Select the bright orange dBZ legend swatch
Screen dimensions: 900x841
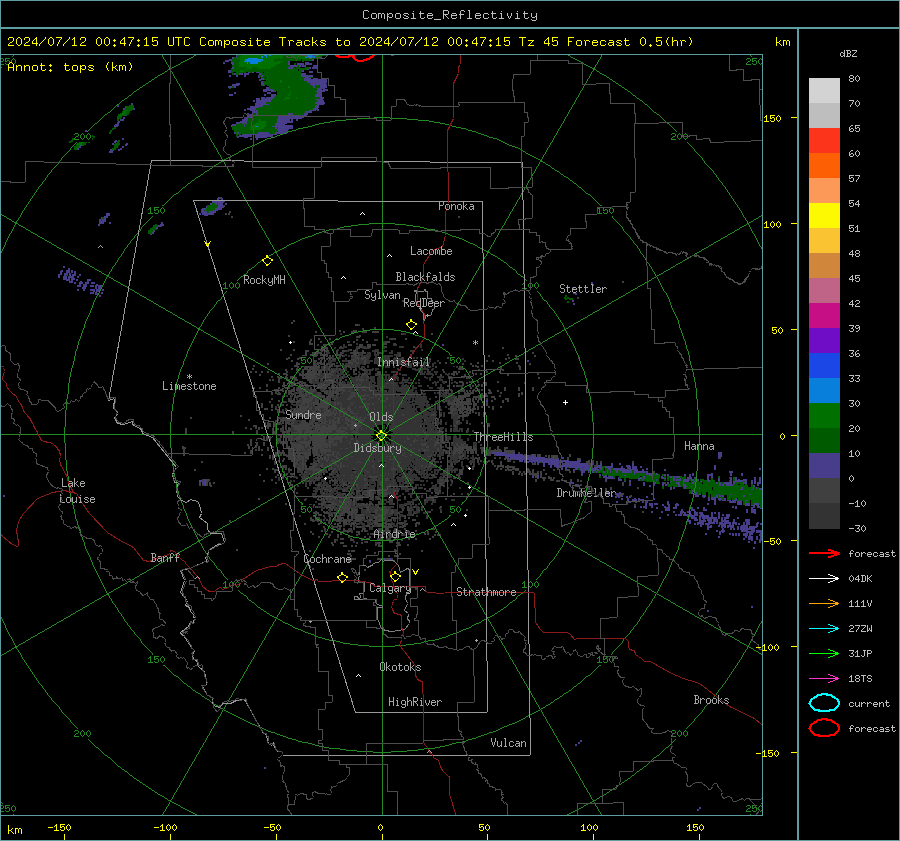click(x=824, y=165)
